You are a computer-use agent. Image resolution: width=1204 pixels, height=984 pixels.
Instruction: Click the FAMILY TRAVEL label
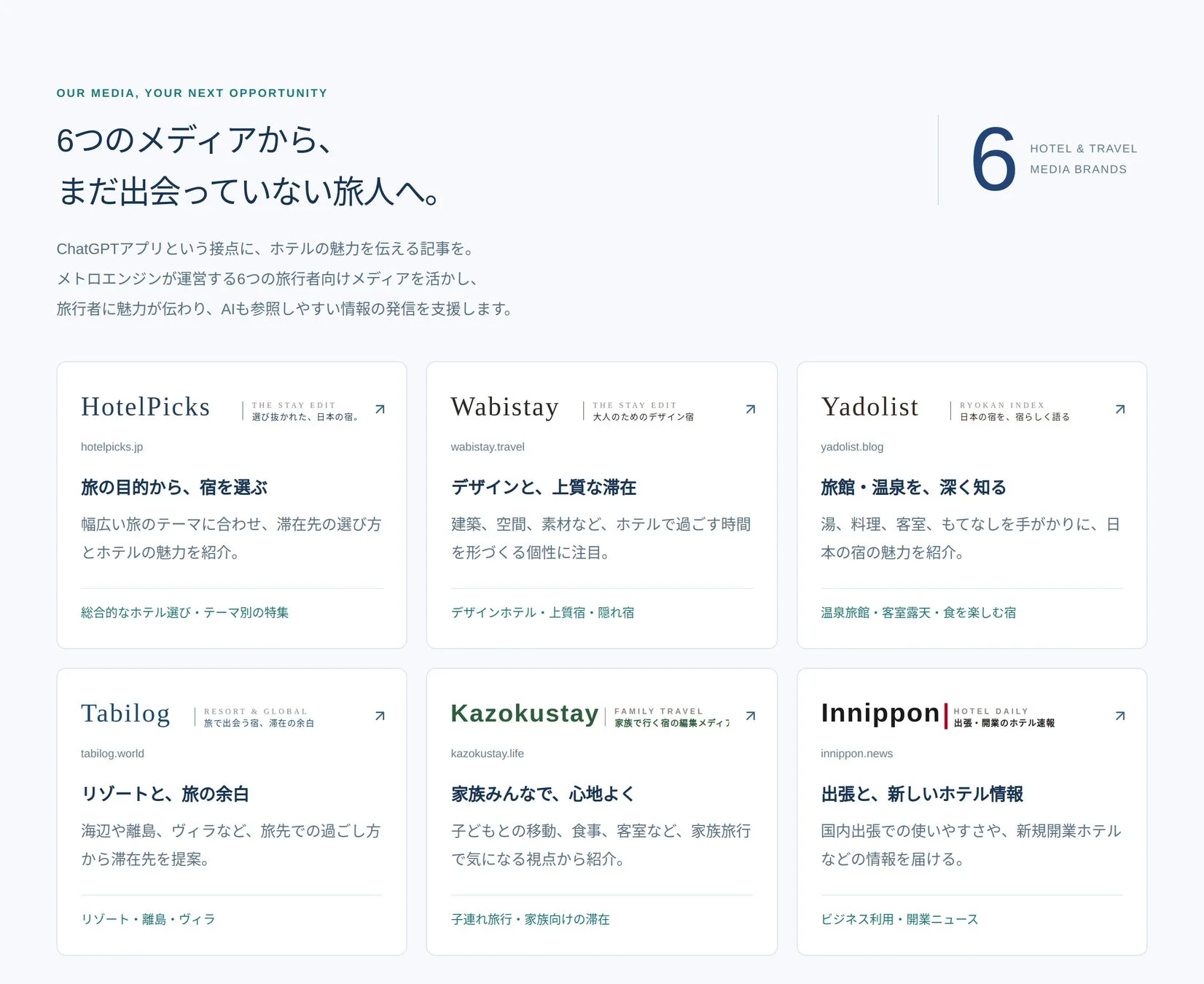pyautogui.click(x=659, y=711)
